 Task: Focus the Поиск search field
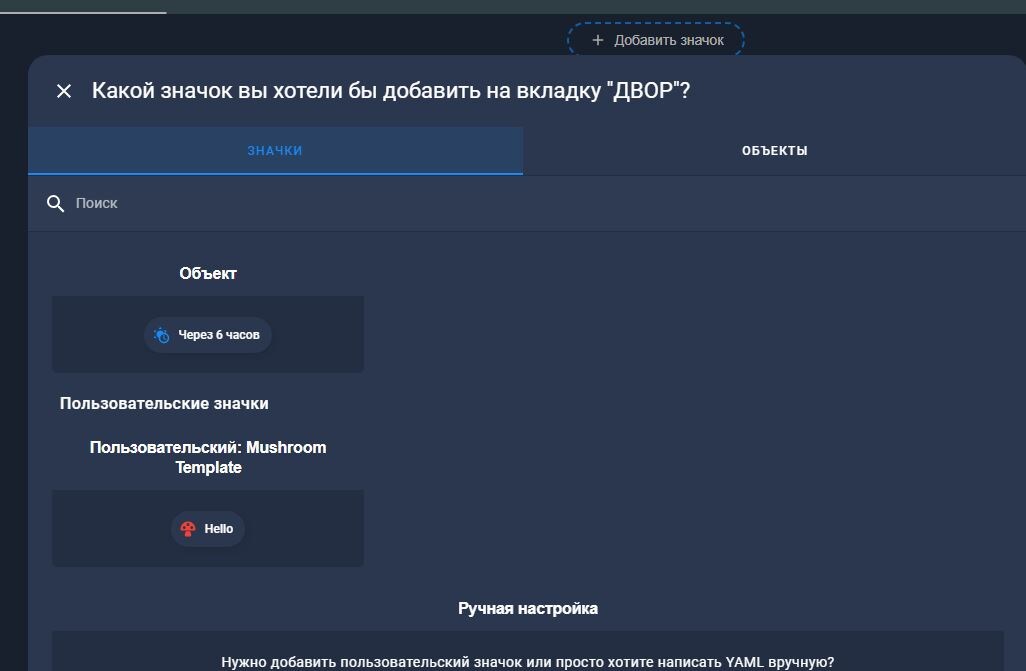(527, 203)
